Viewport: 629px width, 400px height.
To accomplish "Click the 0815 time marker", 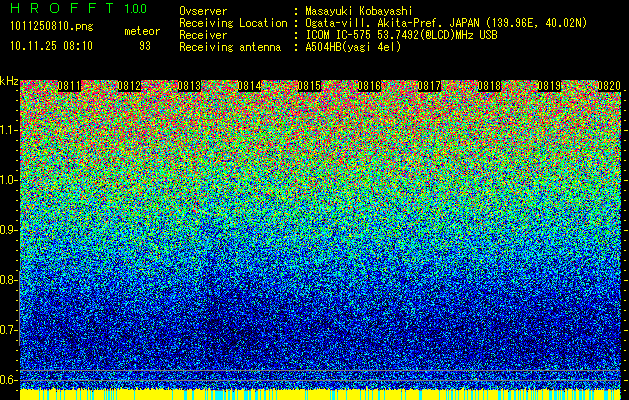I will [x=309, y=86].
